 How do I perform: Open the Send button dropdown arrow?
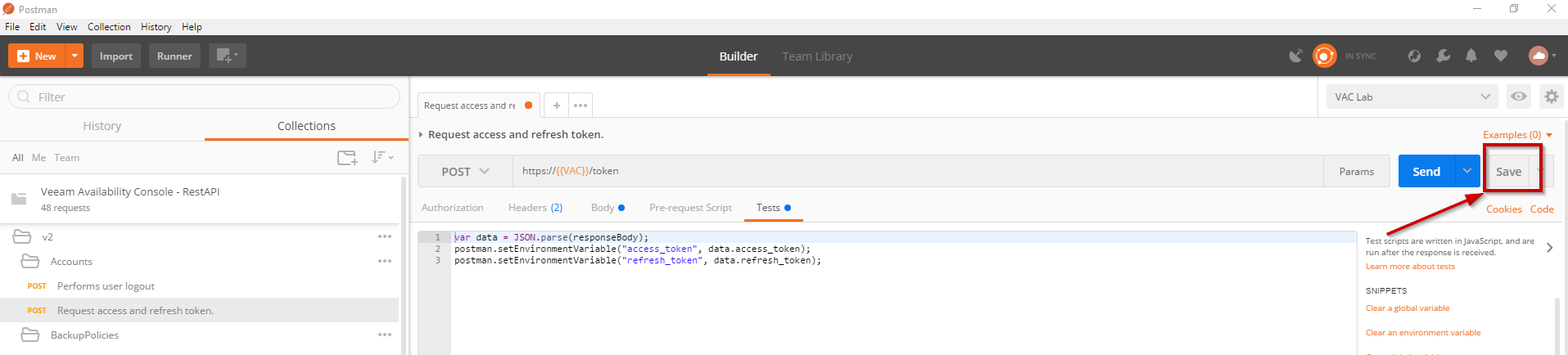[x=1467, y=172]
